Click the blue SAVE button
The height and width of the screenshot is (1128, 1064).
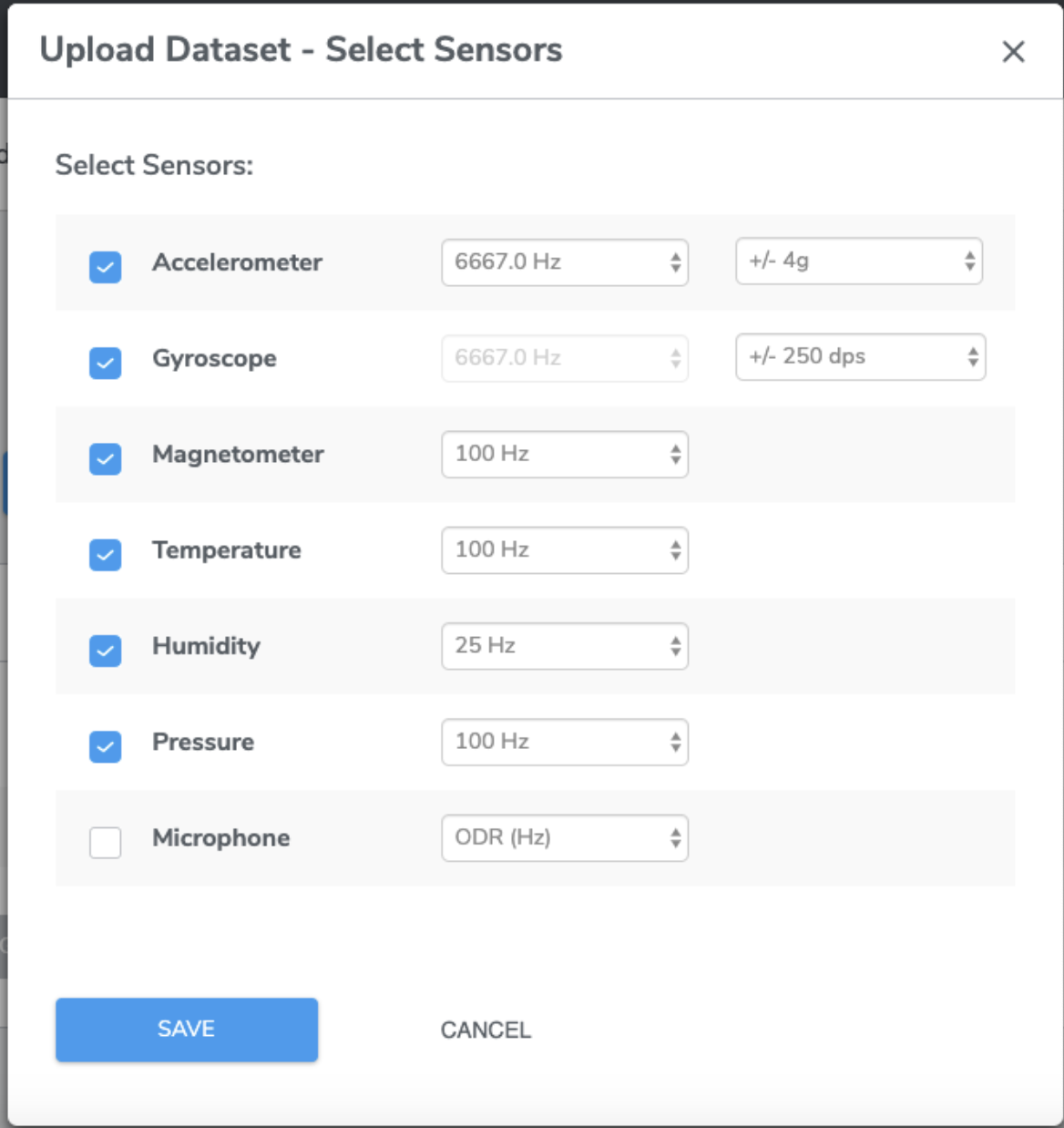187,1030
